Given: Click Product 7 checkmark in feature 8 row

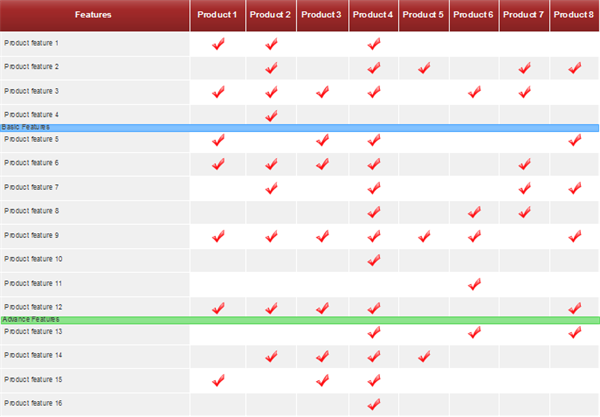Looking at the screenshot, I should (525, 212).
